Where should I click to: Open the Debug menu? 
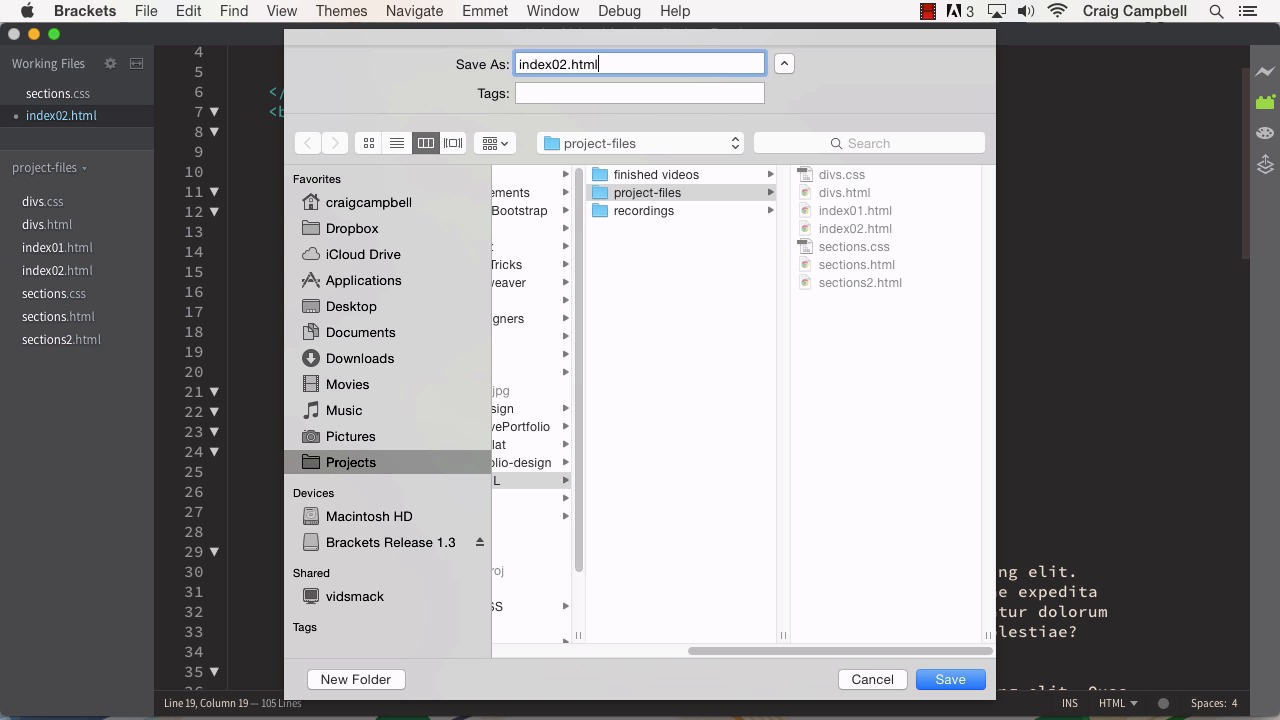pos(619,11)
